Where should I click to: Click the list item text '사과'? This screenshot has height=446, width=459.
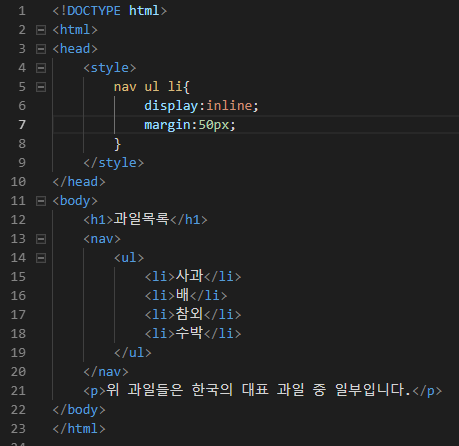click(x=189, y=276)
